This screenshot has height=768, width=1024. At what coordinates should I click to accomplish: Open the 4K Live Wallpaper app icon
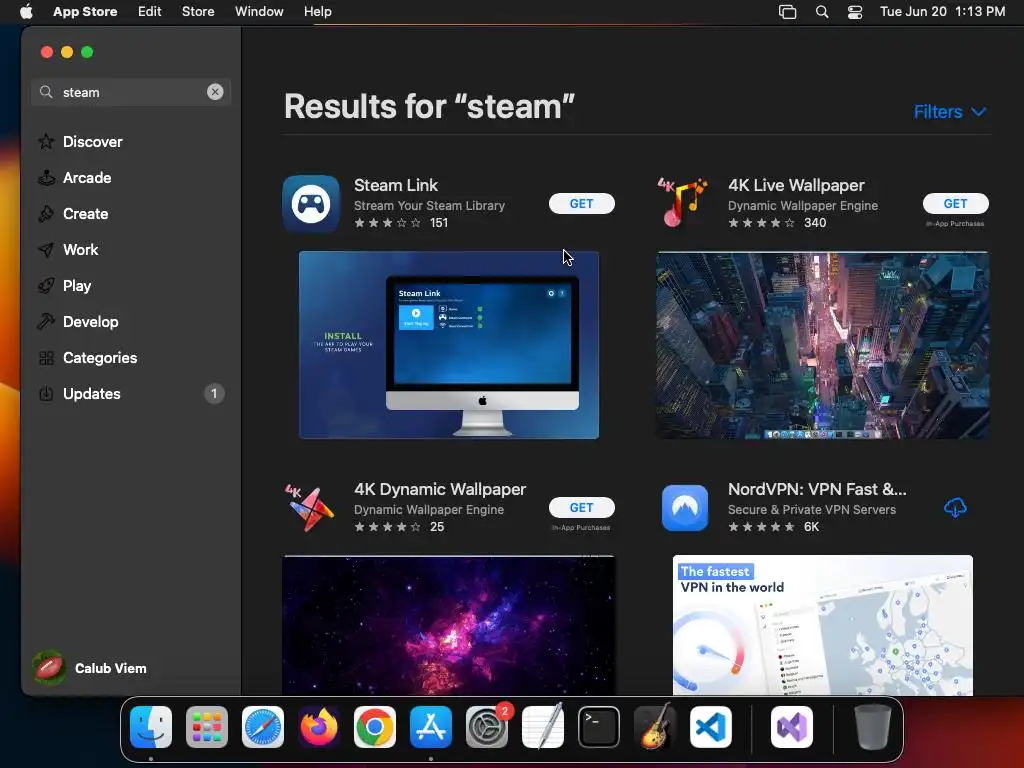pos(683,202)
